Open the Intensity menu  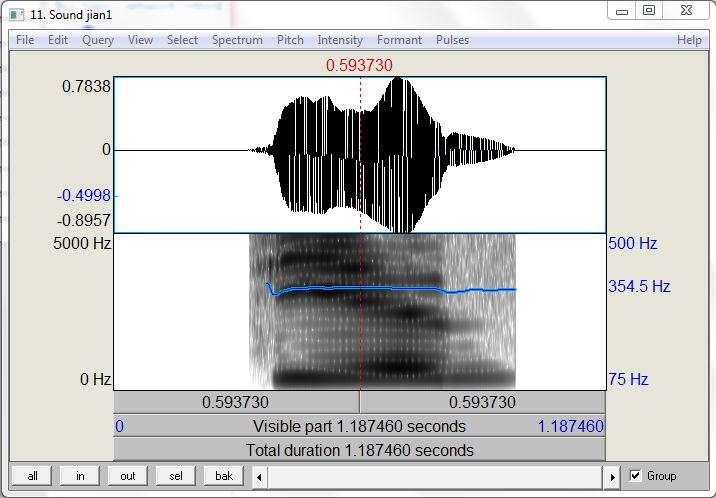point(340,40)
